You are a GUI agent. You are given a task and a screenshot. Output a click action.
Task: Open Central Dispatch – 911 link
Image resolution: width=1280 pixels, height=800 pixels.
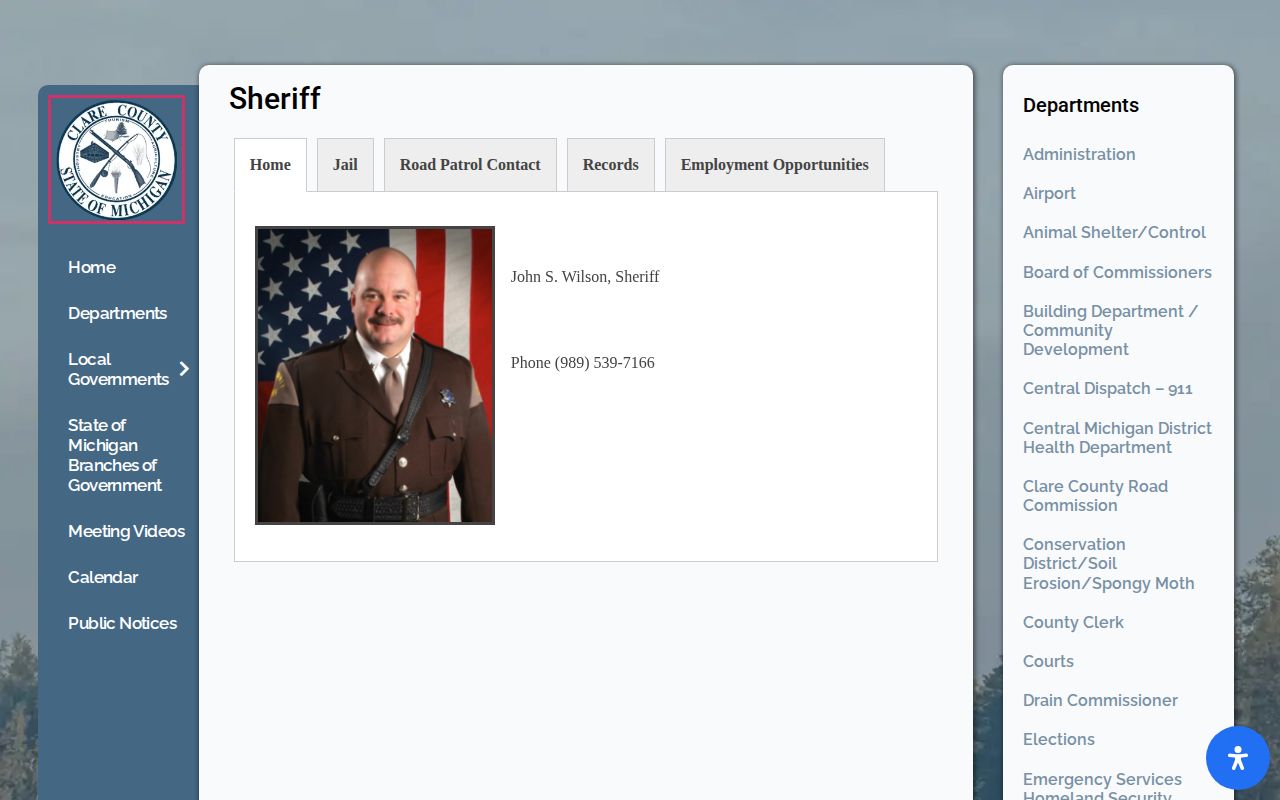[1108, 388]
